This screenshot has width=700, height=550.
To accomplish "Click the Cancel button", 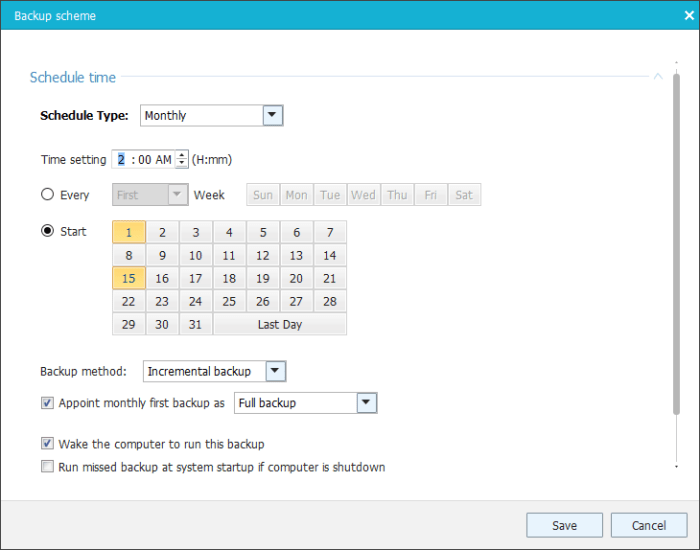I will [x=649, y=525].
